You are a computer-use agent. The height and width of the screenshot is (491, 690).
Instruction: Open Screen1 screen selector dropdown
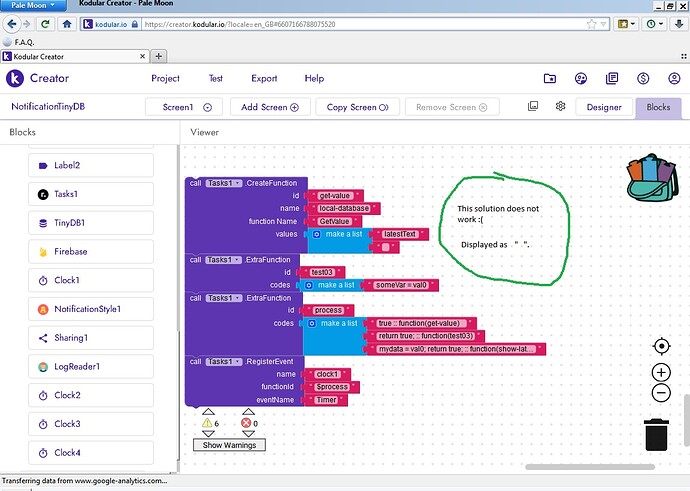coord(184,107)
